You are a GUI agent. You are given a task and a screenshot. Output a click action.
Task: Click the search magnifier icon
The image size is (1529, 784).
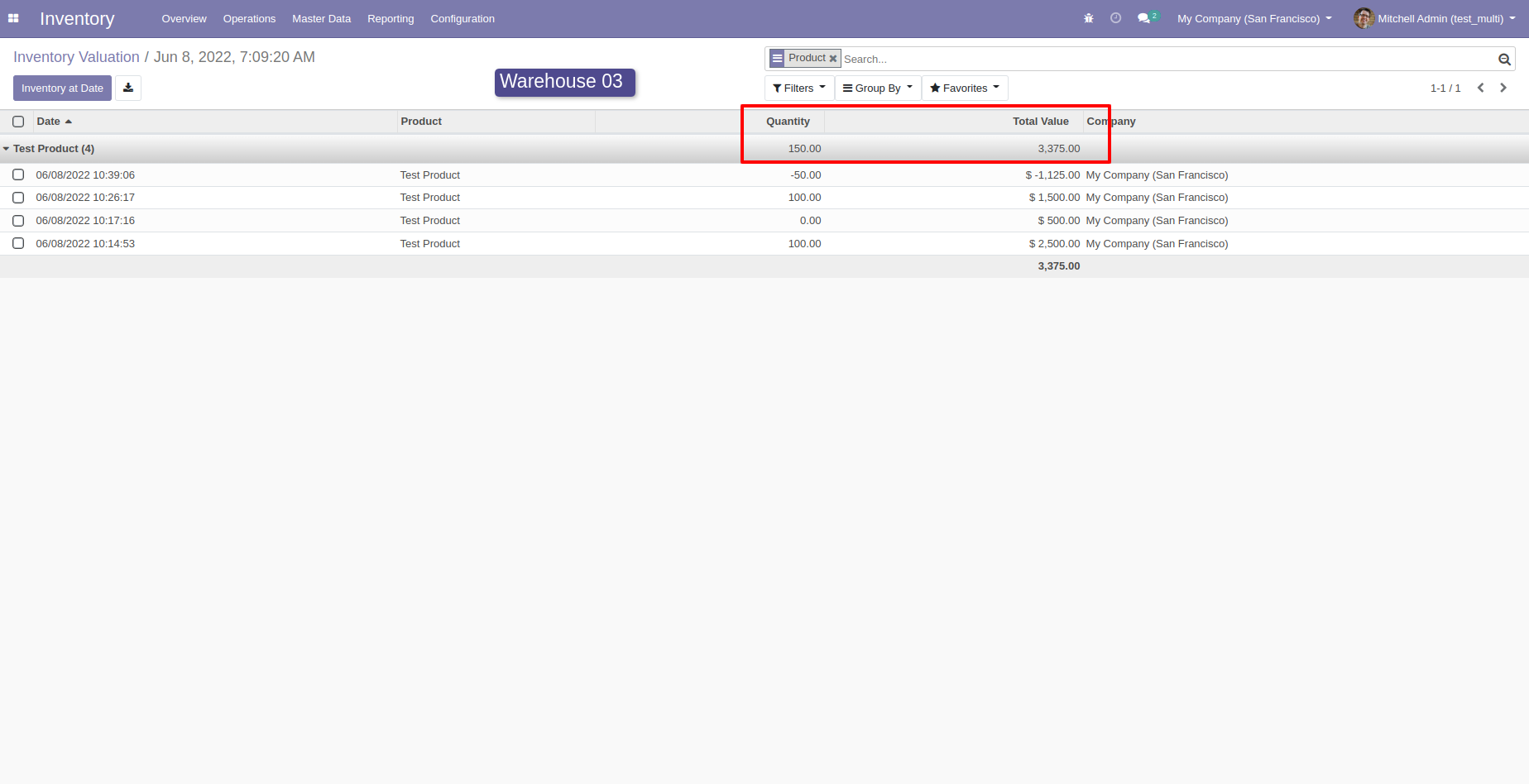[1504, 59]
